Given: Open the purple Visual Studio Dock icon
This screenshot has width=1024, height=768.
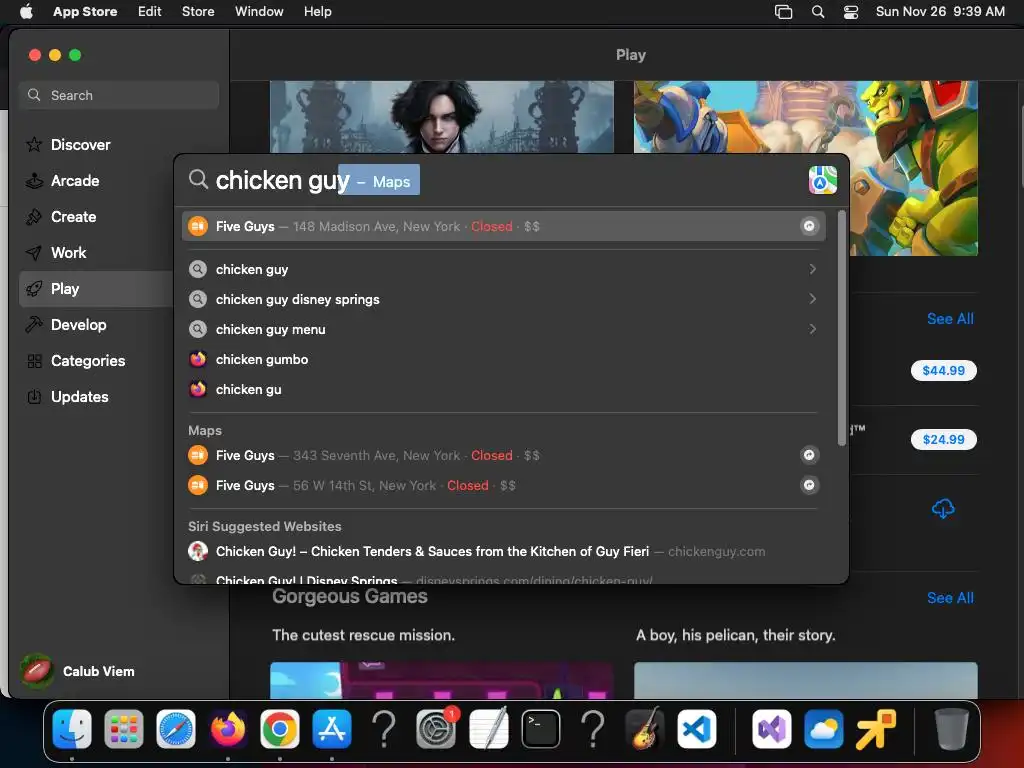Looking at the screenshot, I should [x=772, y=728].
